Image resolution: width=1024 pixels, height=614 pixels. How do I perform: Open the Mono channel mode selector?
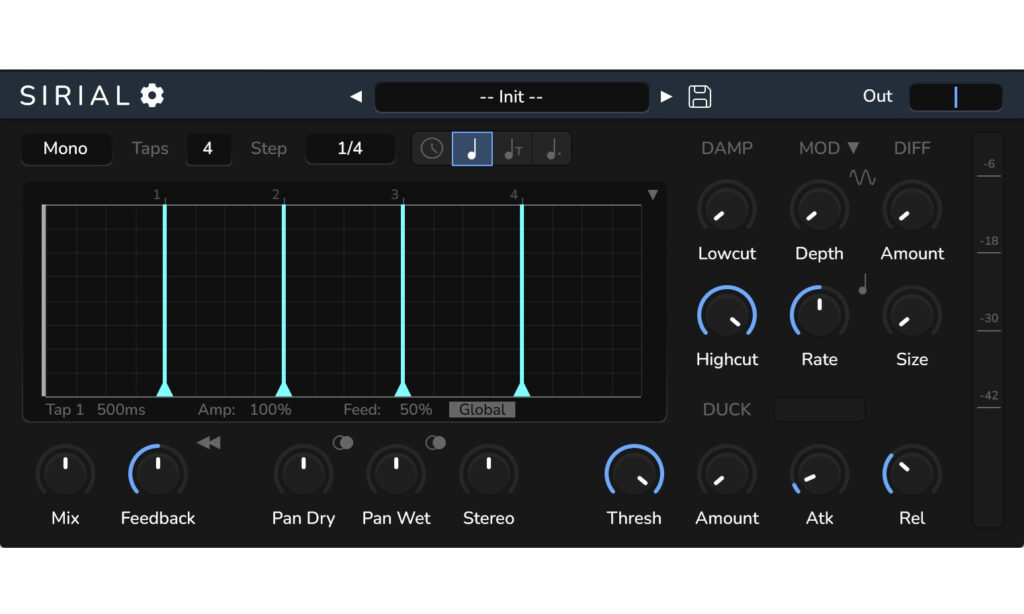[x=66, y=149]
